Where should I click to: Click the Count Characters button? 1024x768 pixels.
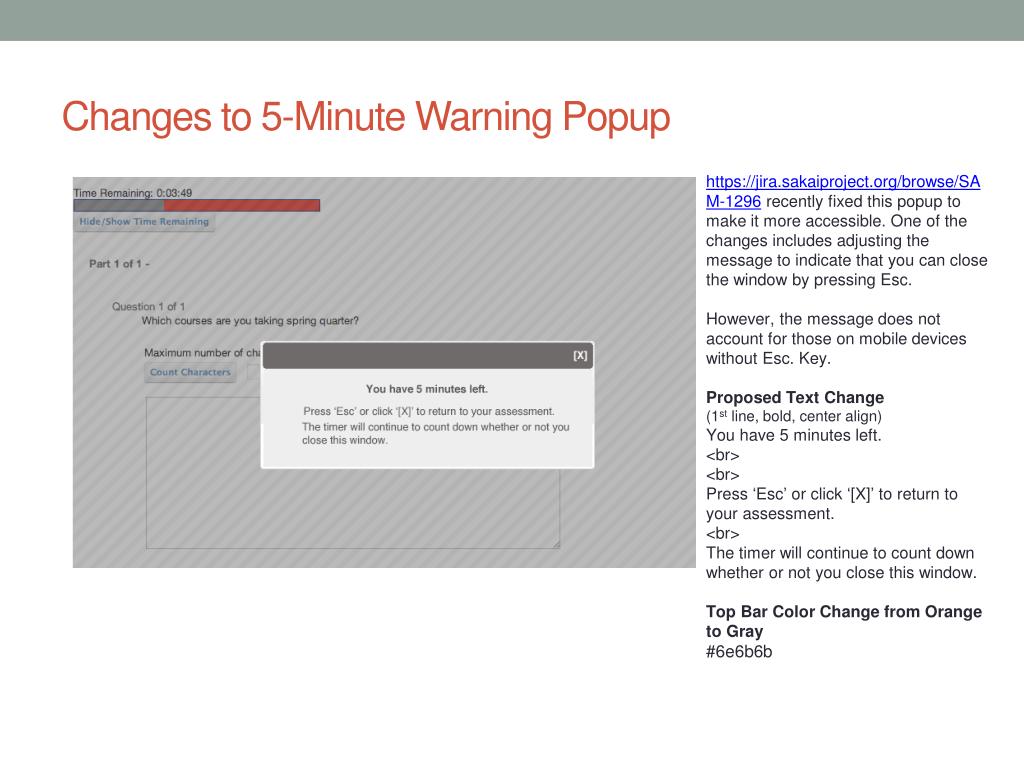click(190, 372)
